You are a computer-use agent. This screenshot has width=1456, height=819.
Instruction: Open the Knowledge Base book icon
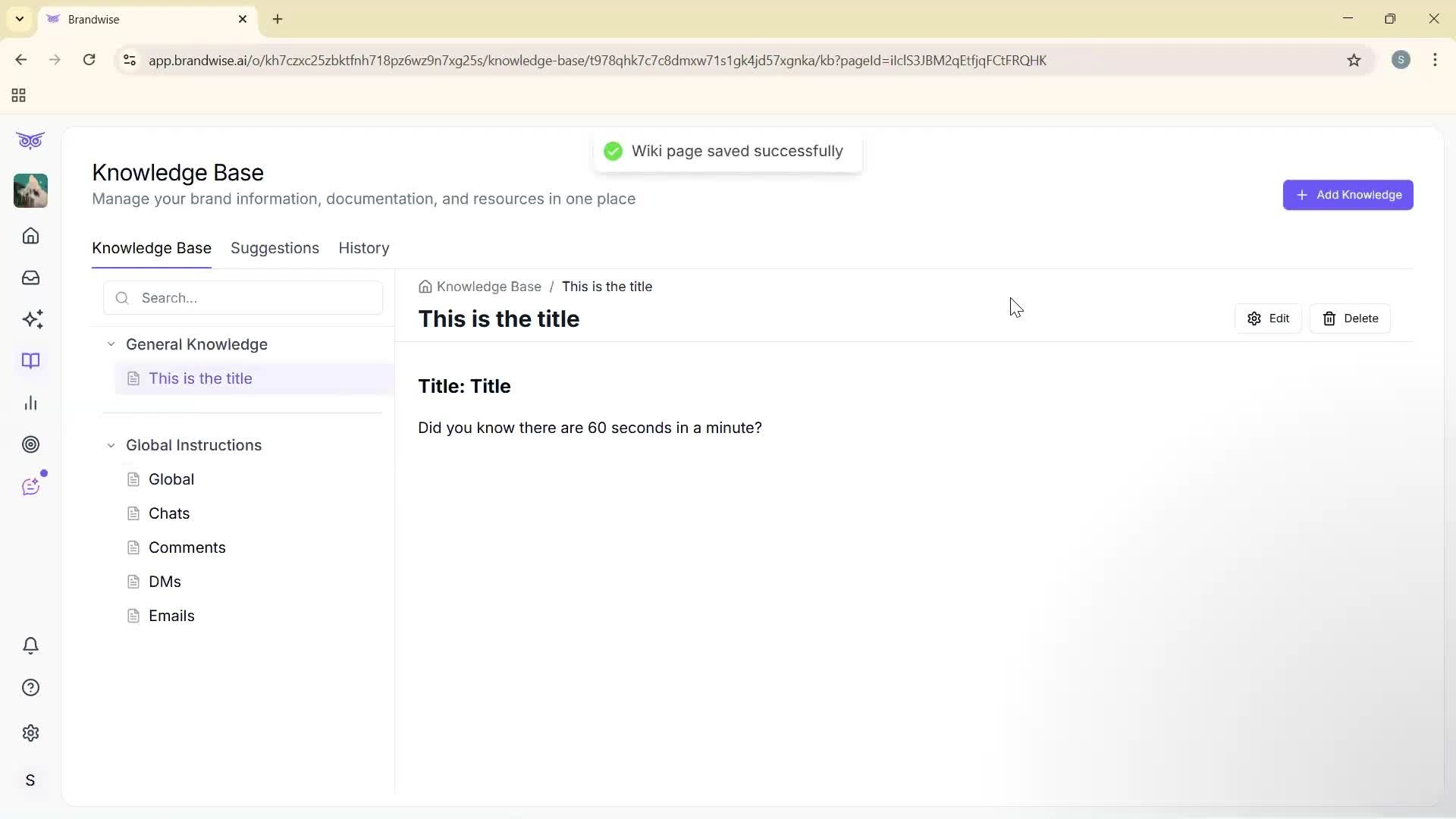[30, 361]
